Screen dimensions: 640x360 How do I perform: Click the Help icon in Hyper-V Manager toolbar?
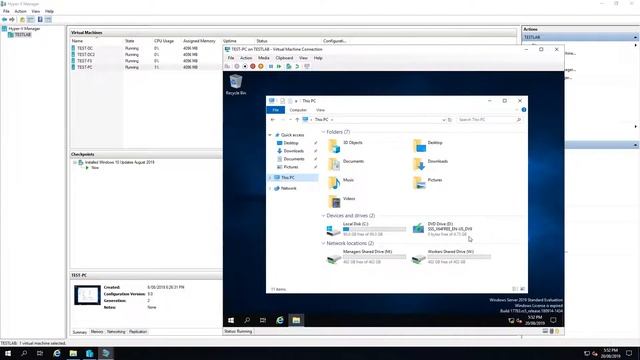click(x=40, y=20)
